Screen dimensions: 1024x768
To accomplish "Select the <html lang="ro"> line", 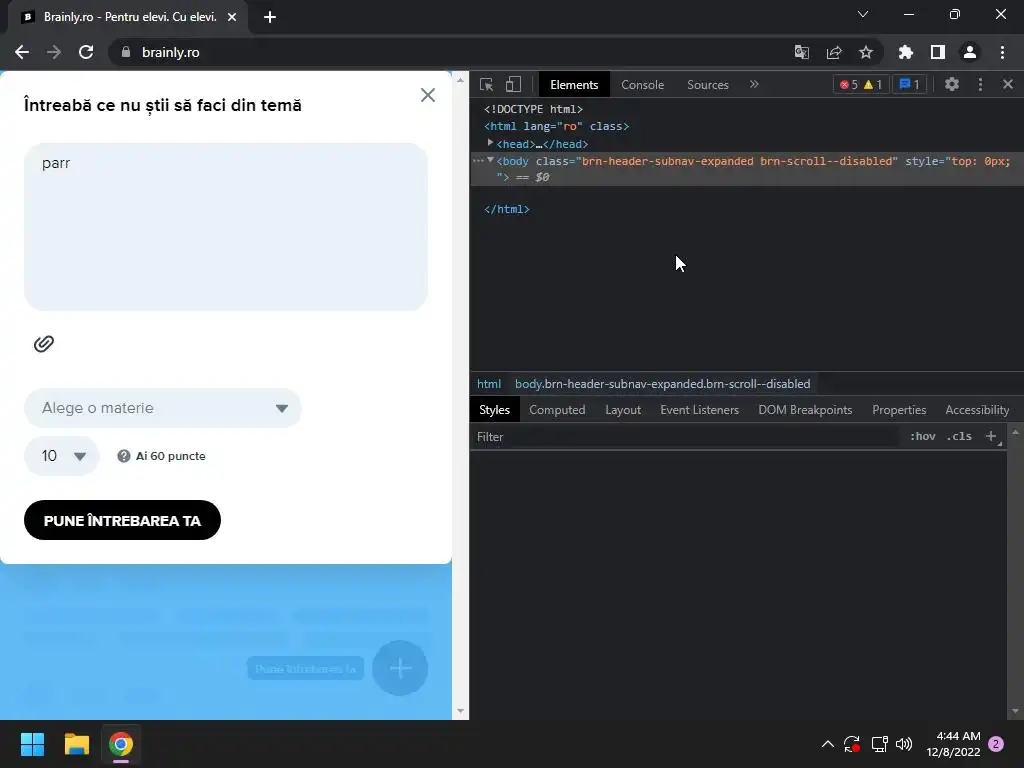I will pos(556,126).
